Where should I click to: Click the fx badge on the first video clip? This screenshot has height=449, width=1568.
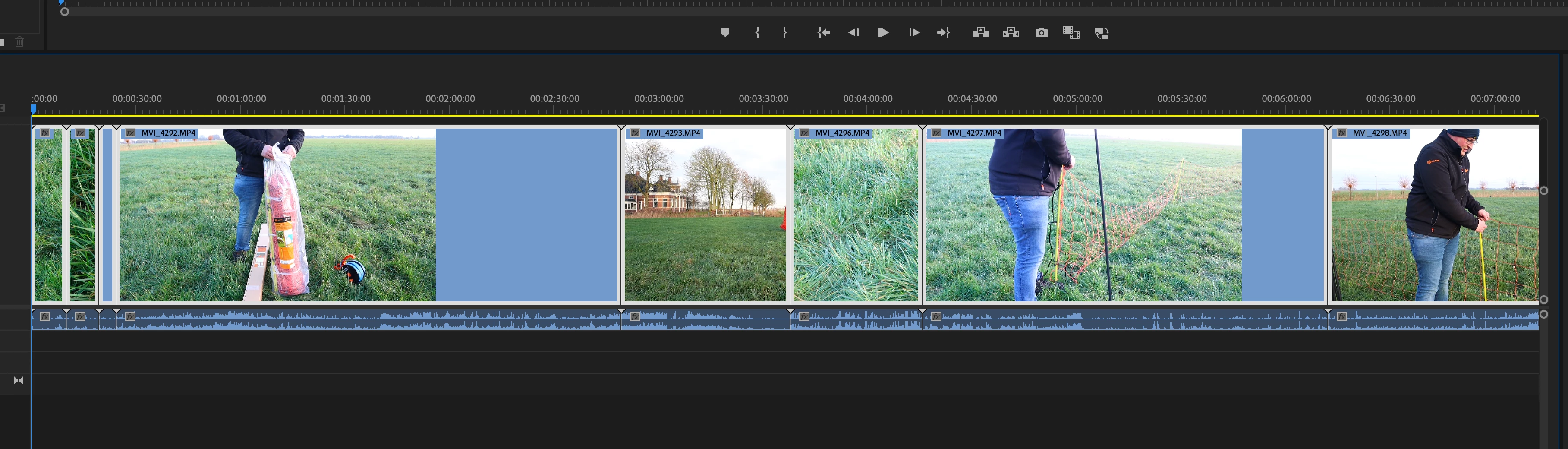[44, 133]
